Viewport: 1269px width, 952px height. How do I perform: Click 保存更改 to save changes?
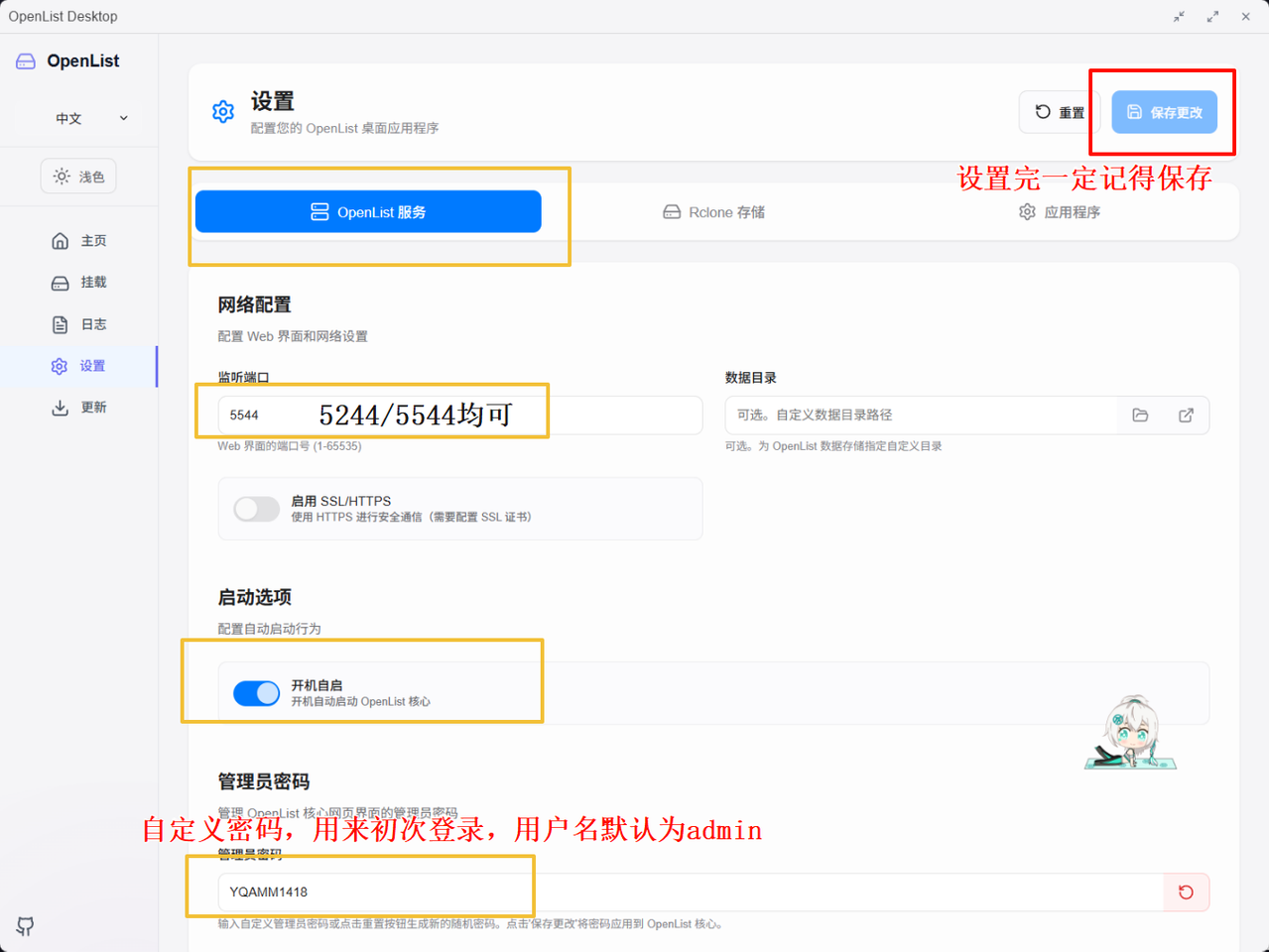click(1164, 112)
